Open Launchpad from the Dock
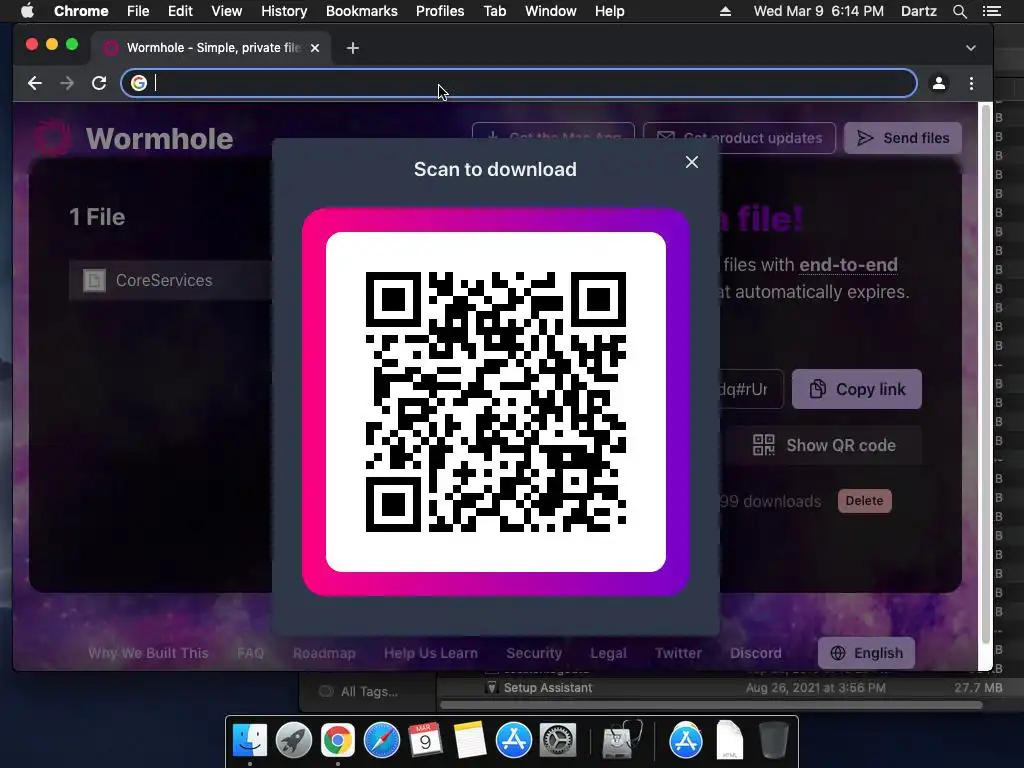Viewport: 1024px width, 768px height. 293,741
